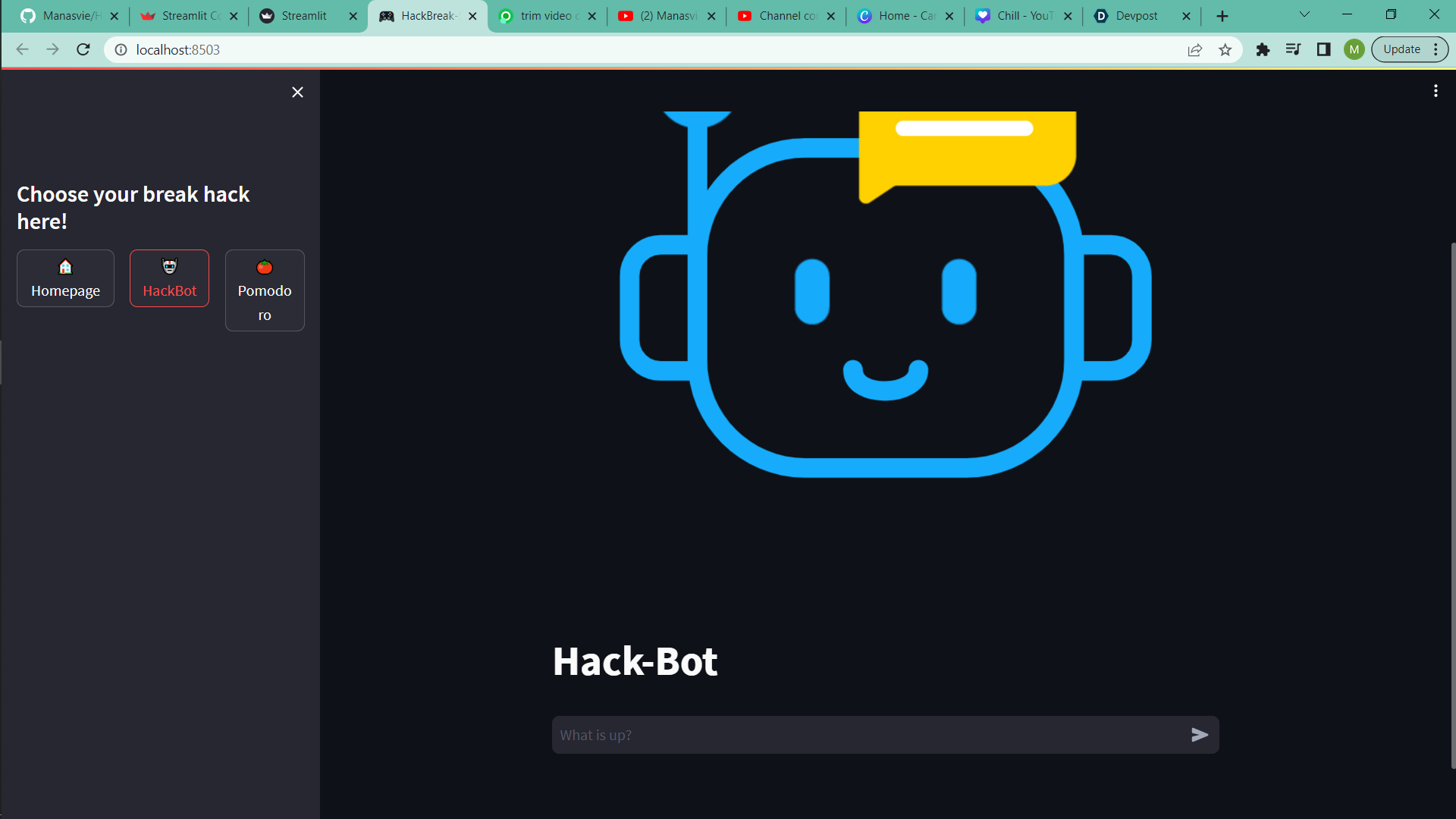
Task: Open a new browser tab
Action: [x=1222, y=16]
